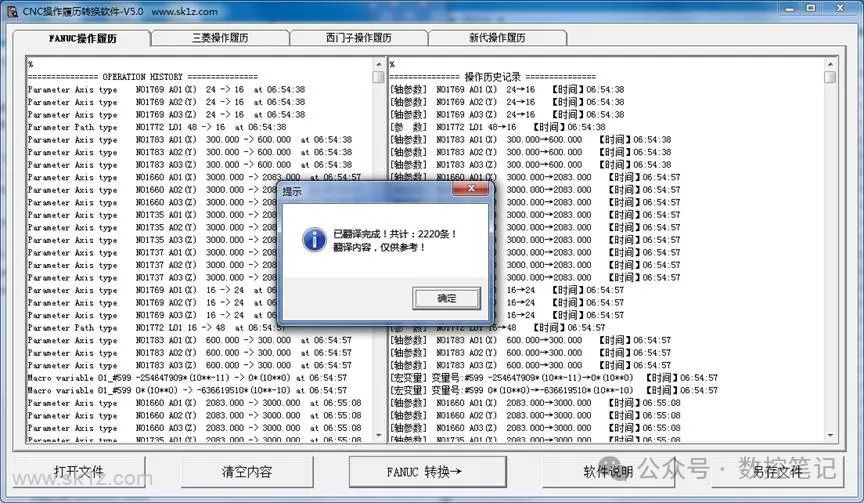Click the Macro variable row starting -254647909
Viewport: 864px width, 503px height.
tap(187, 377)
